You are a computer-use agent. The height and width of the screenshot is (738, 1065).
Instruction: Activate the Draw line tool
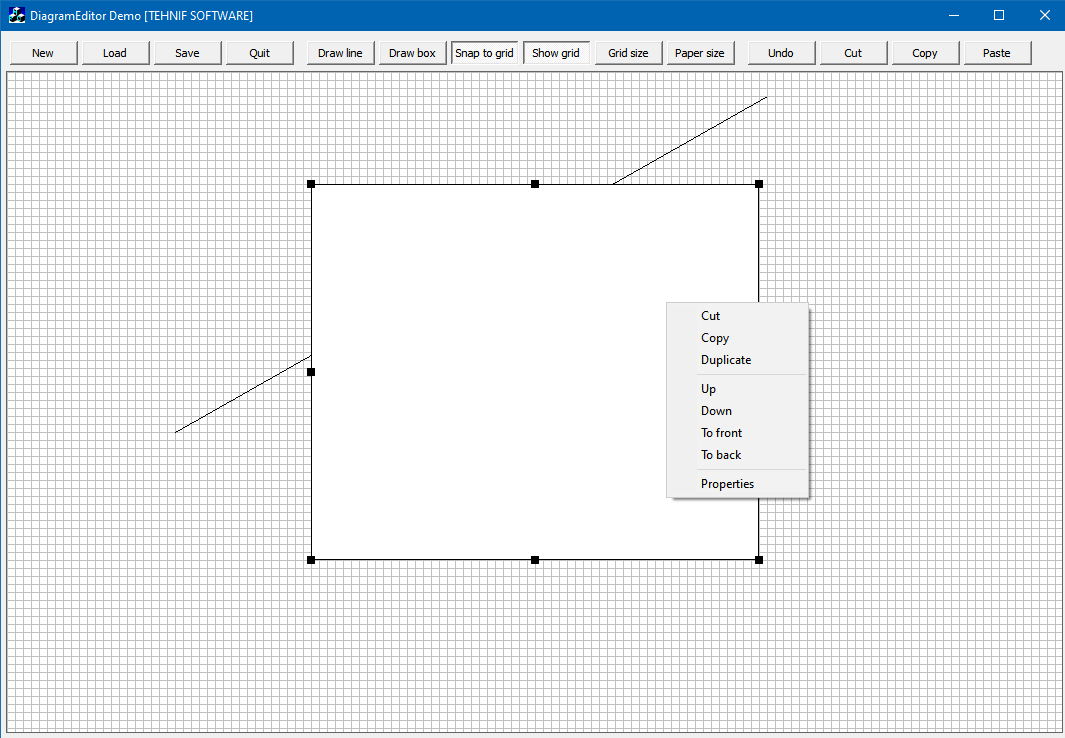340,53
